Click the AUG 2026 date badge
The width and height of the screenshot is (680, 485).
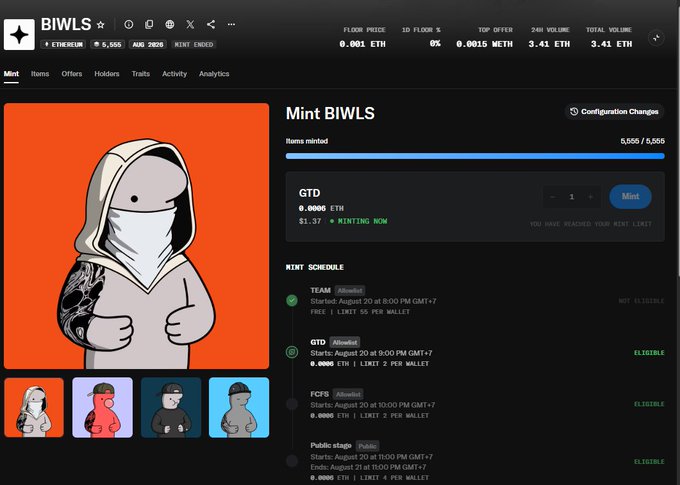coord(147,44)
